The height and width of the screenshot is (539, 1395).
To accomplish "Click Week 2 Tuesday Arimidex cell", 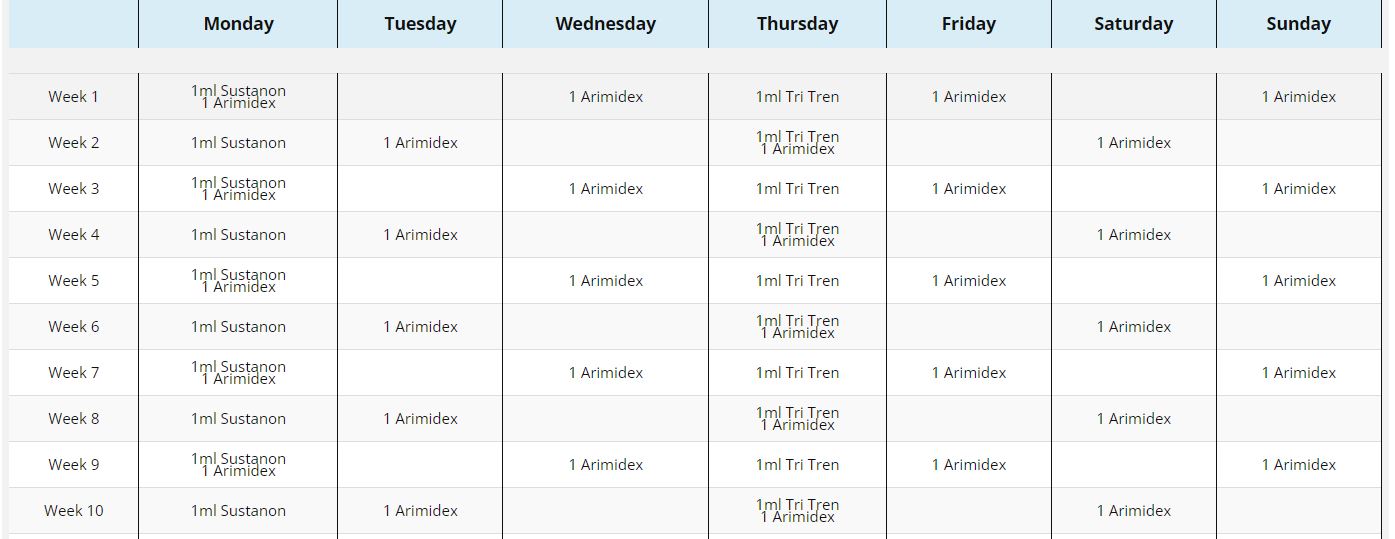I will (x=420, y=143).
